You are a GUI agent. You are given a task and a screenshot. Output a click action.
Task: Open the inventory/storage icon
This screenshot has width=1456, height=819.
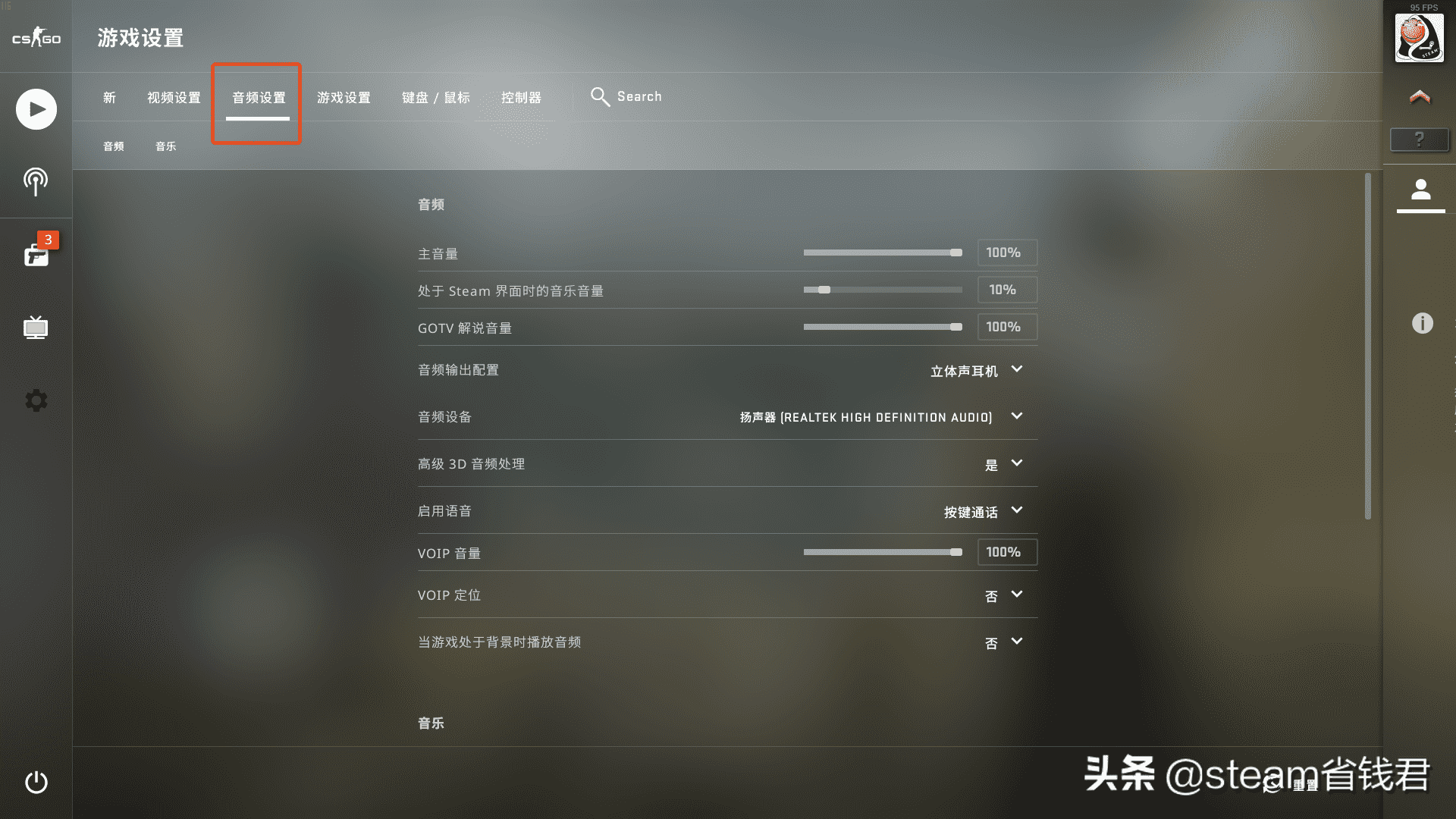(35, 254)
